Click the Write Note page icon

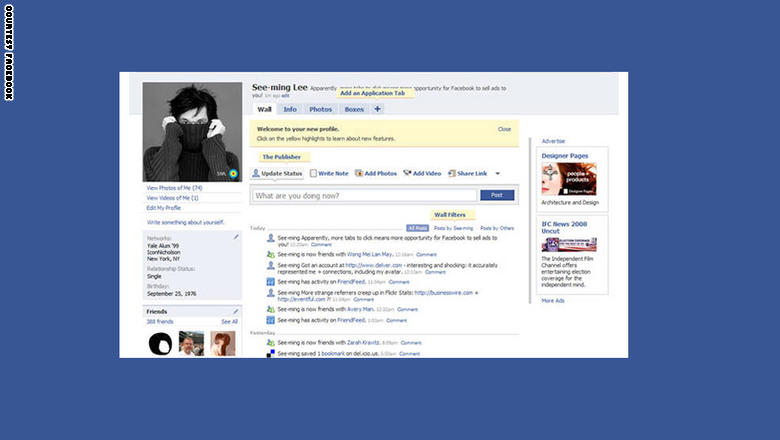(x=313, y=173)
